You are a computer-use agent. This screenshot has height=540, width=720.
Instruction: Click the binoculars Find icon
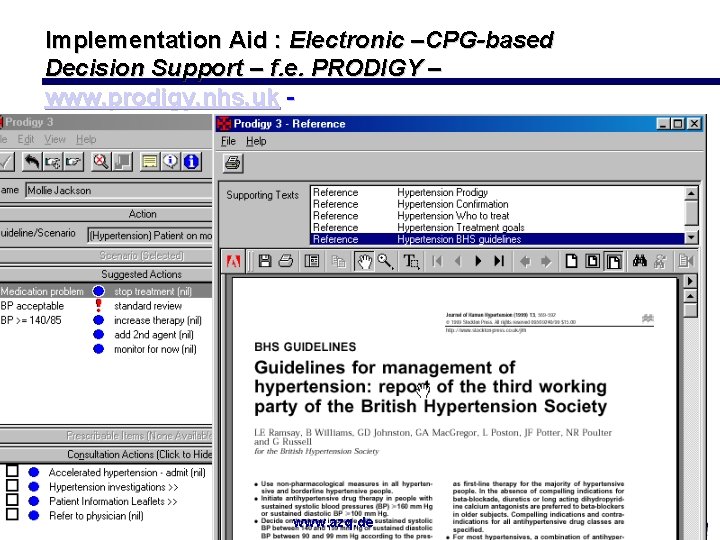tap(640, 261)
